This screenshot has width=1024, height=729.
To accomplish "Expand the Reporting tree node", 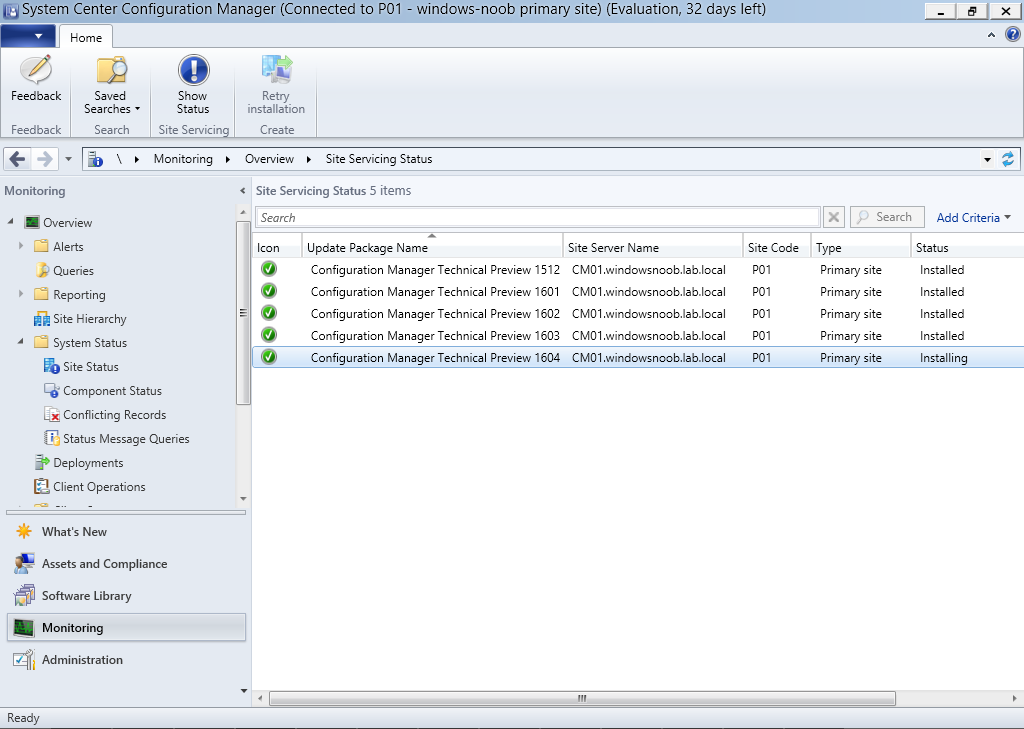I will pyautogui.click(x=21, y=294).
